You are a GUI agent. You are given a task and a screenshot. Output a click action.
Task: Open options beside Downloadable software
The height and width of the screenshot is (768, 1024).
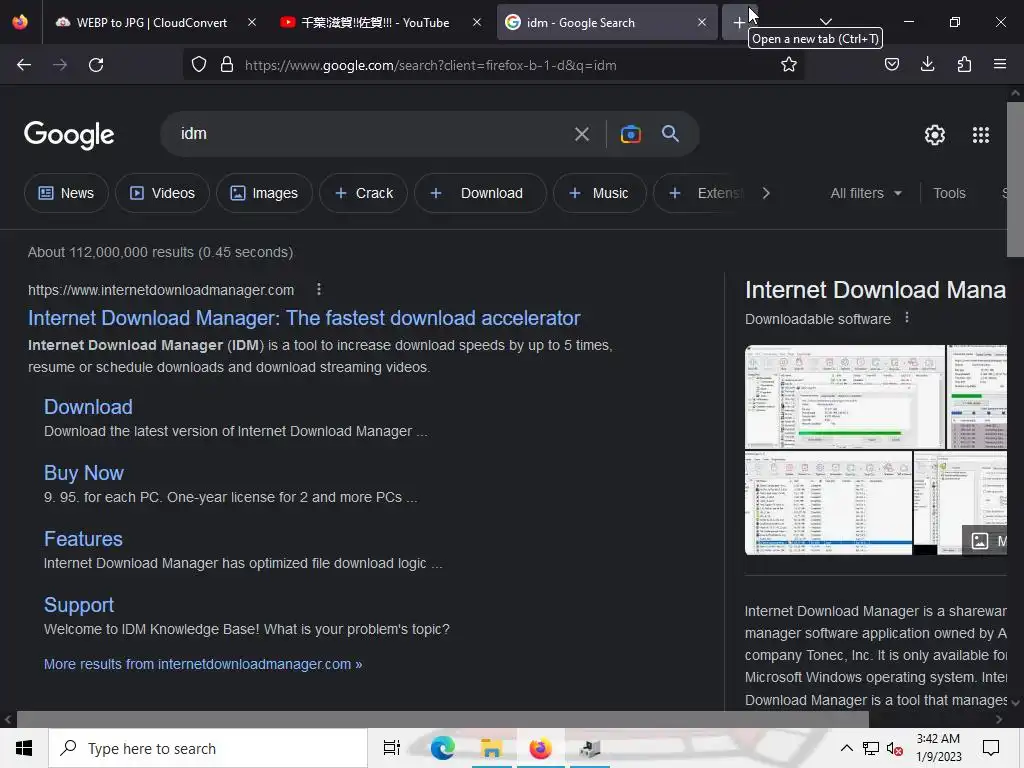click(x=906, y=318)
